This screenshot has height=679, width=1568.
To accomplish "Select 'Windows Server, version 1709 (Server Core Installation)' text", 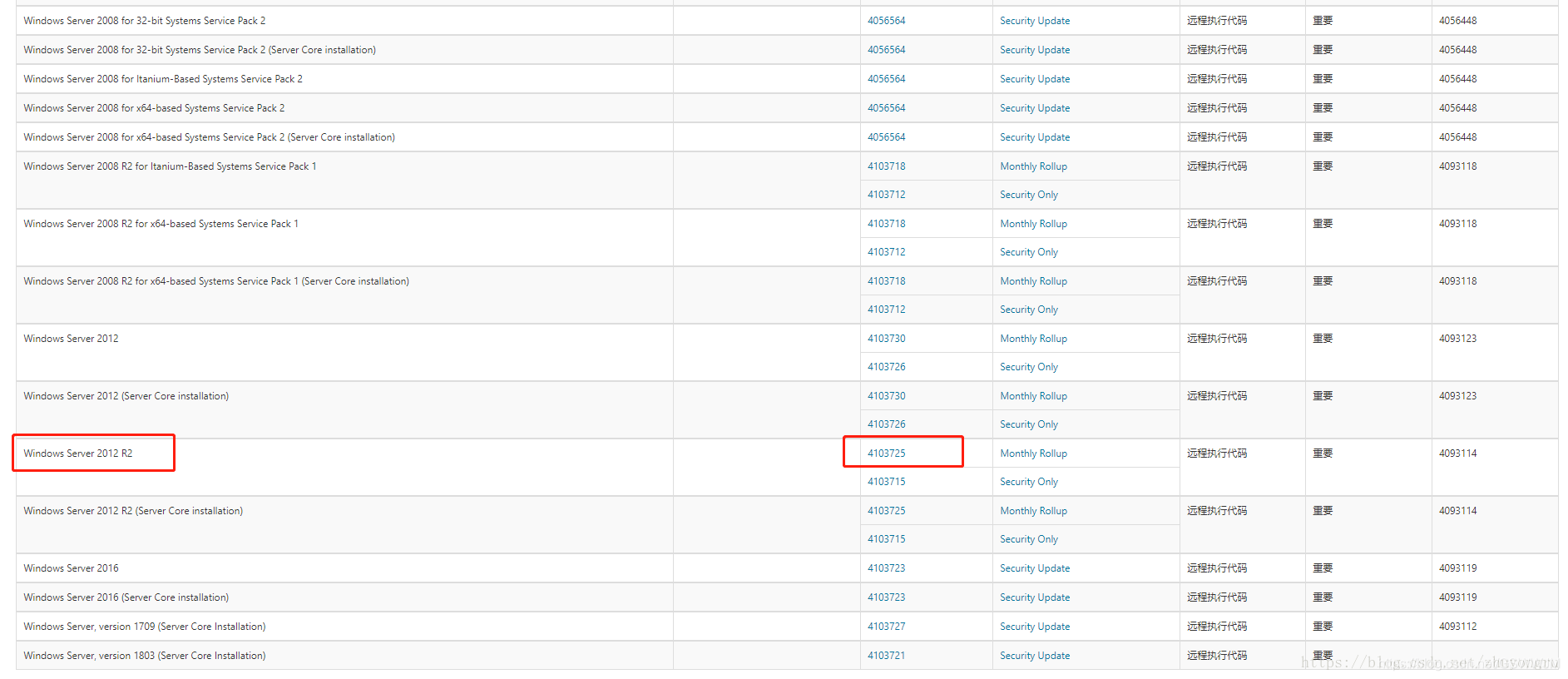I will coord(145,627).
